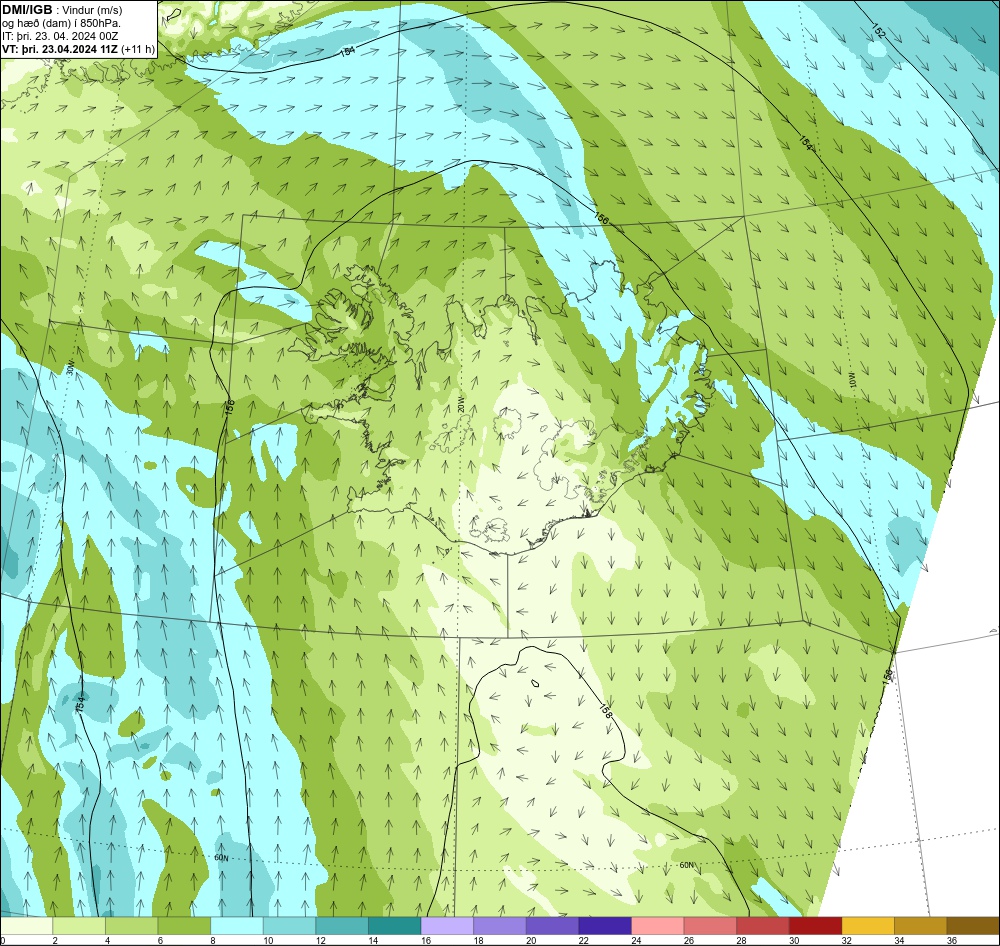Click legend tick value '16'
The width and height of the screenshot is (1000, 946).
click(x=425, y=940)
